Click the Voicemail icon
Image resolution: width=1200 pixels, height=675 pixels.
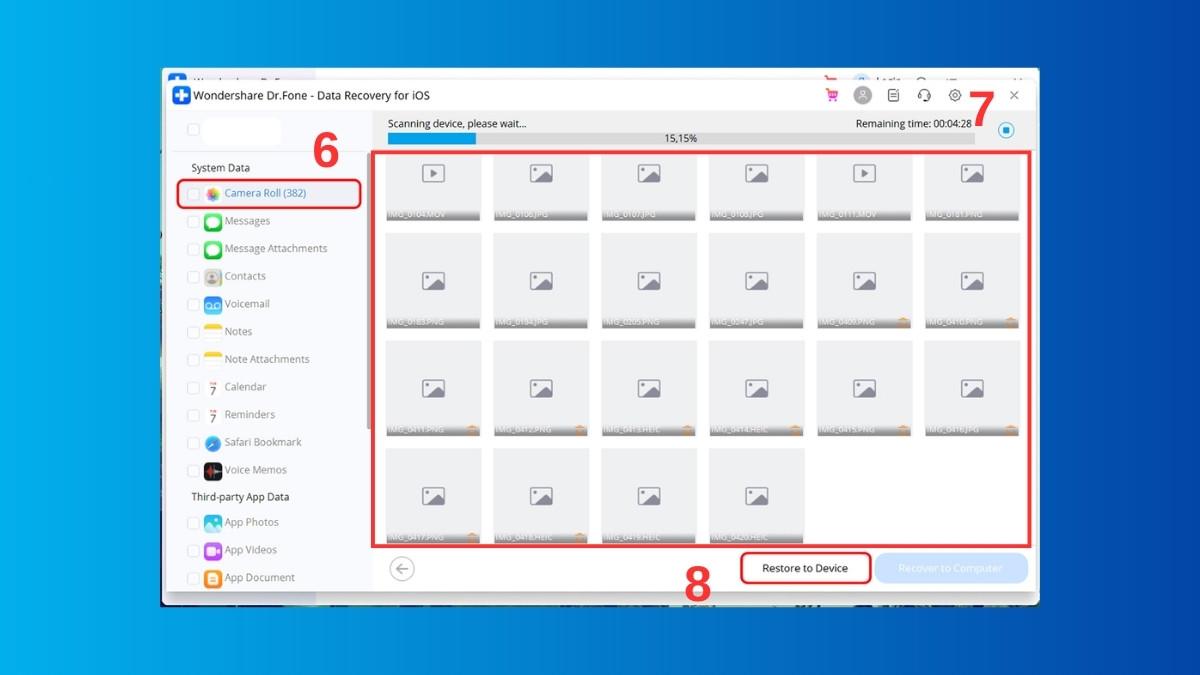(x=213, y=305)
